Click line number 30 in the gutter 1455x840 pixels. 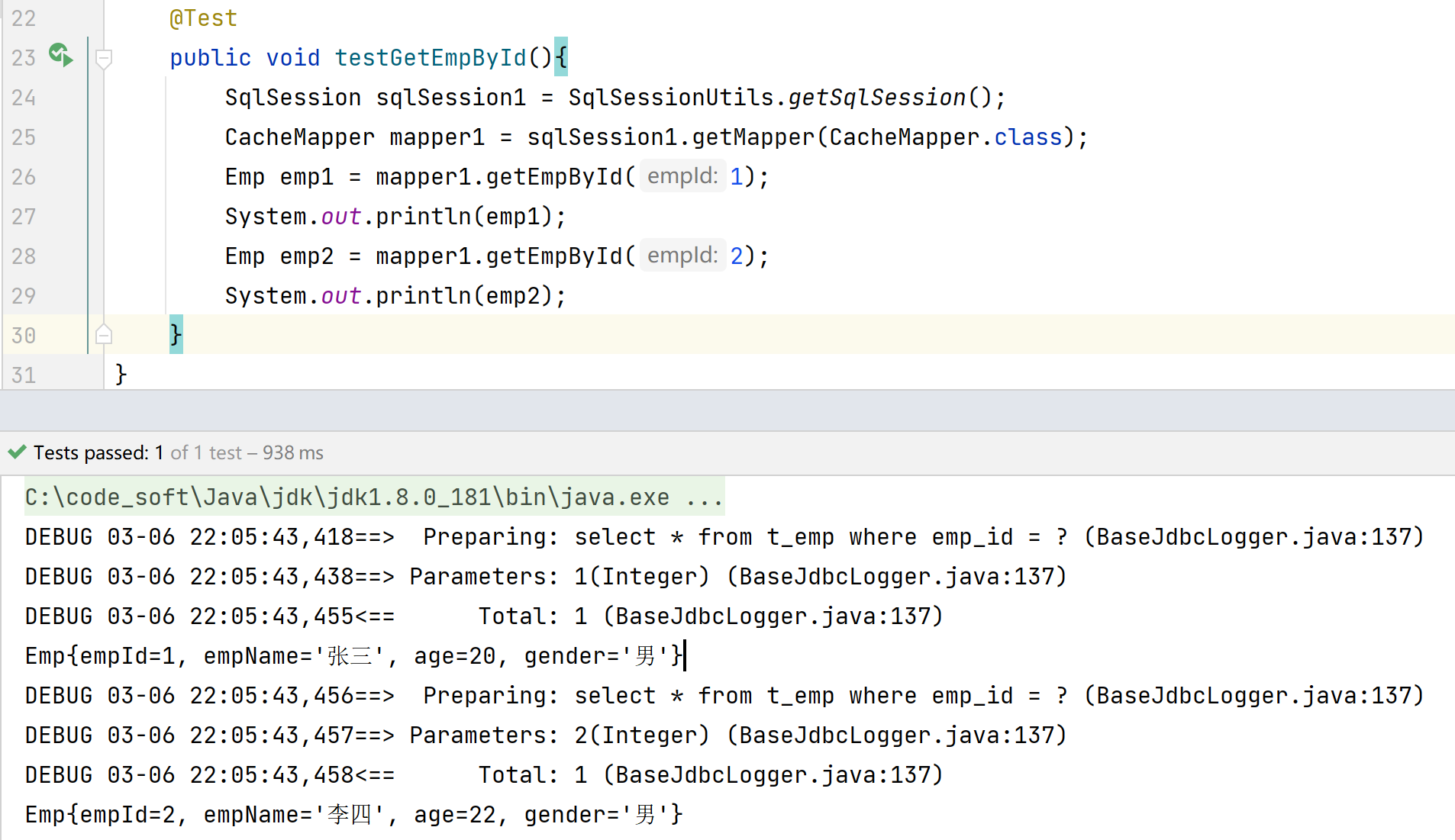24,335
